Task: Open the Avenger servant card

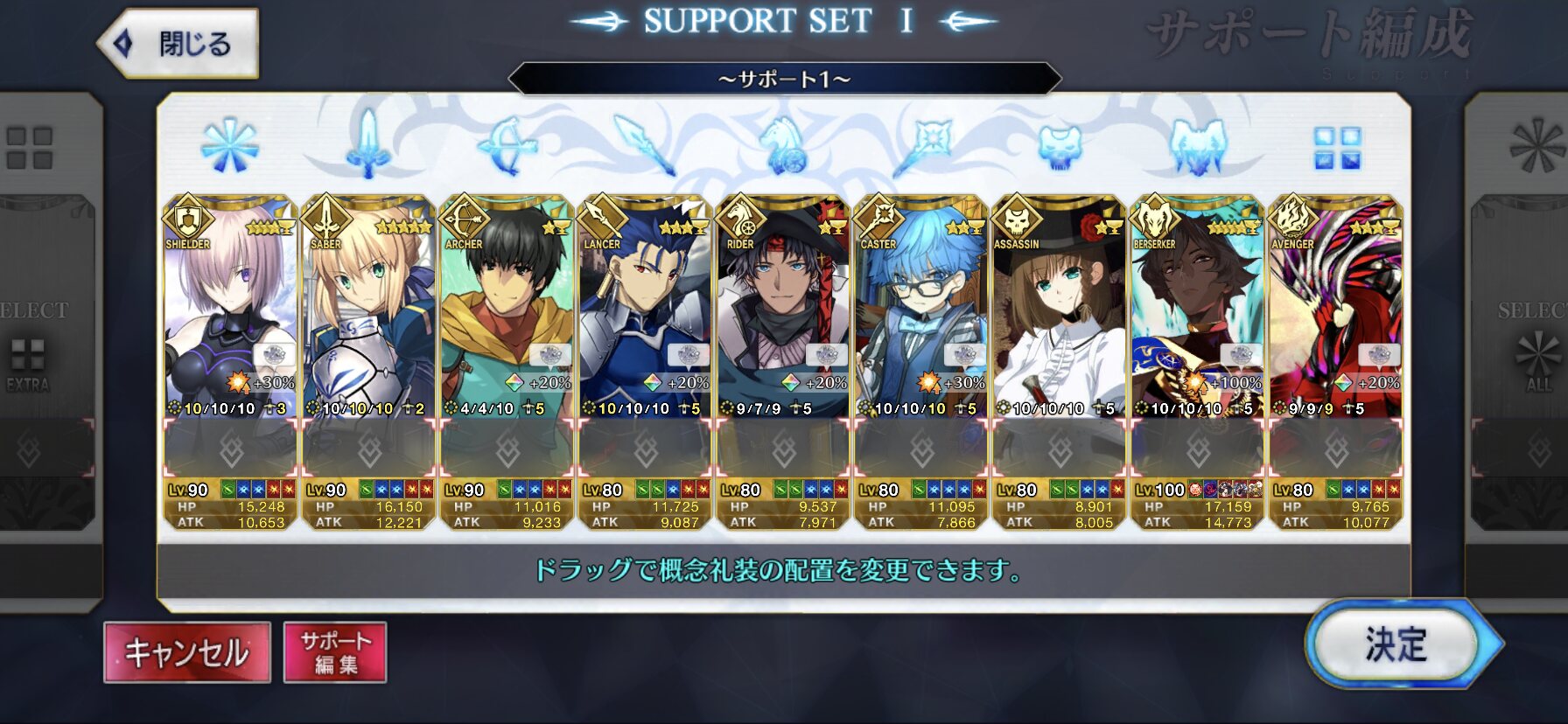Action: [1336, 306]
